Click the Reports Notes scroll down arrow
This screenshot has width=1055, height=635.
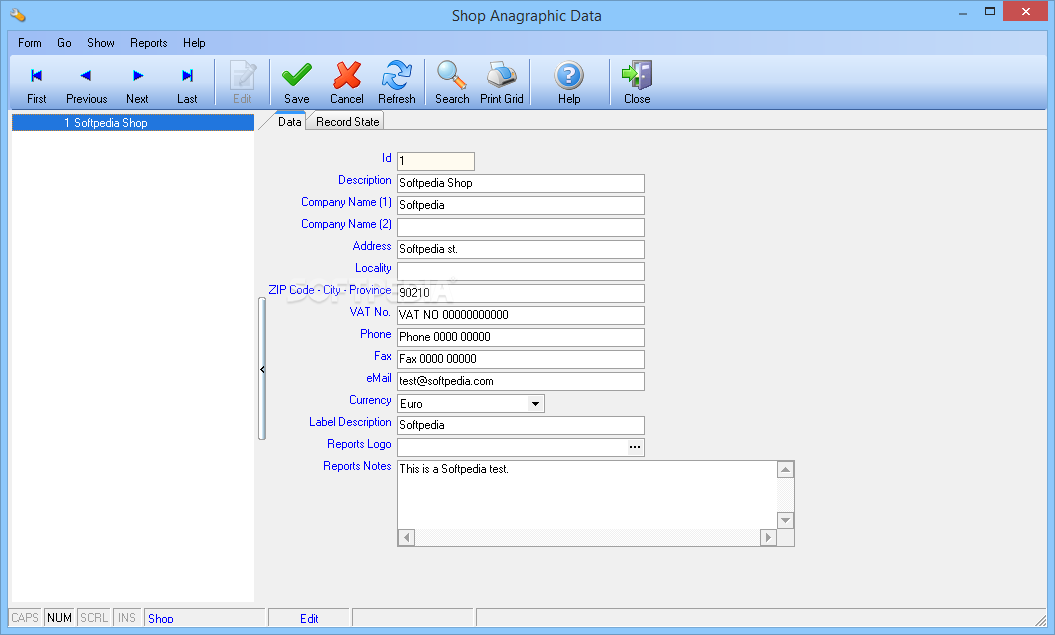(x=785, y=521)
